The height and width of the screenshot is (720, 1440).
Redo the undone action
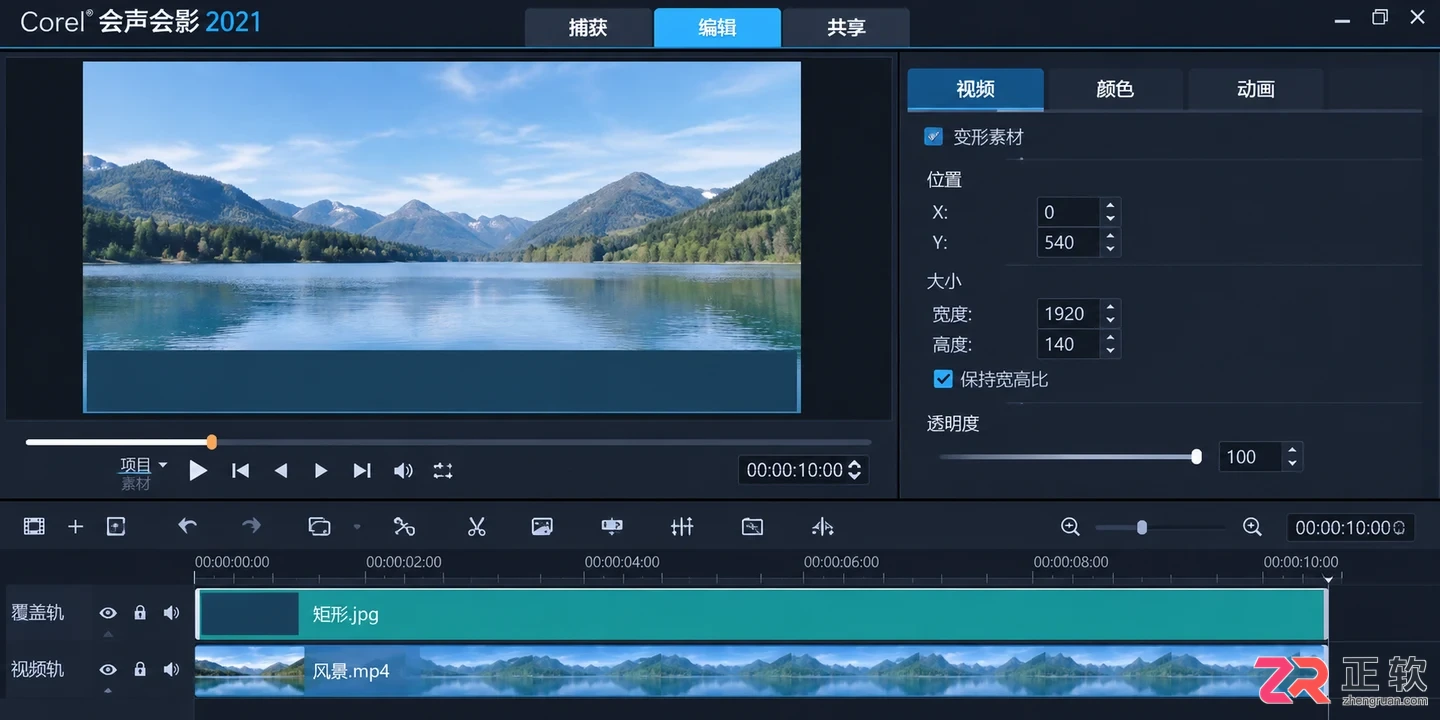[x=251, y=526]
